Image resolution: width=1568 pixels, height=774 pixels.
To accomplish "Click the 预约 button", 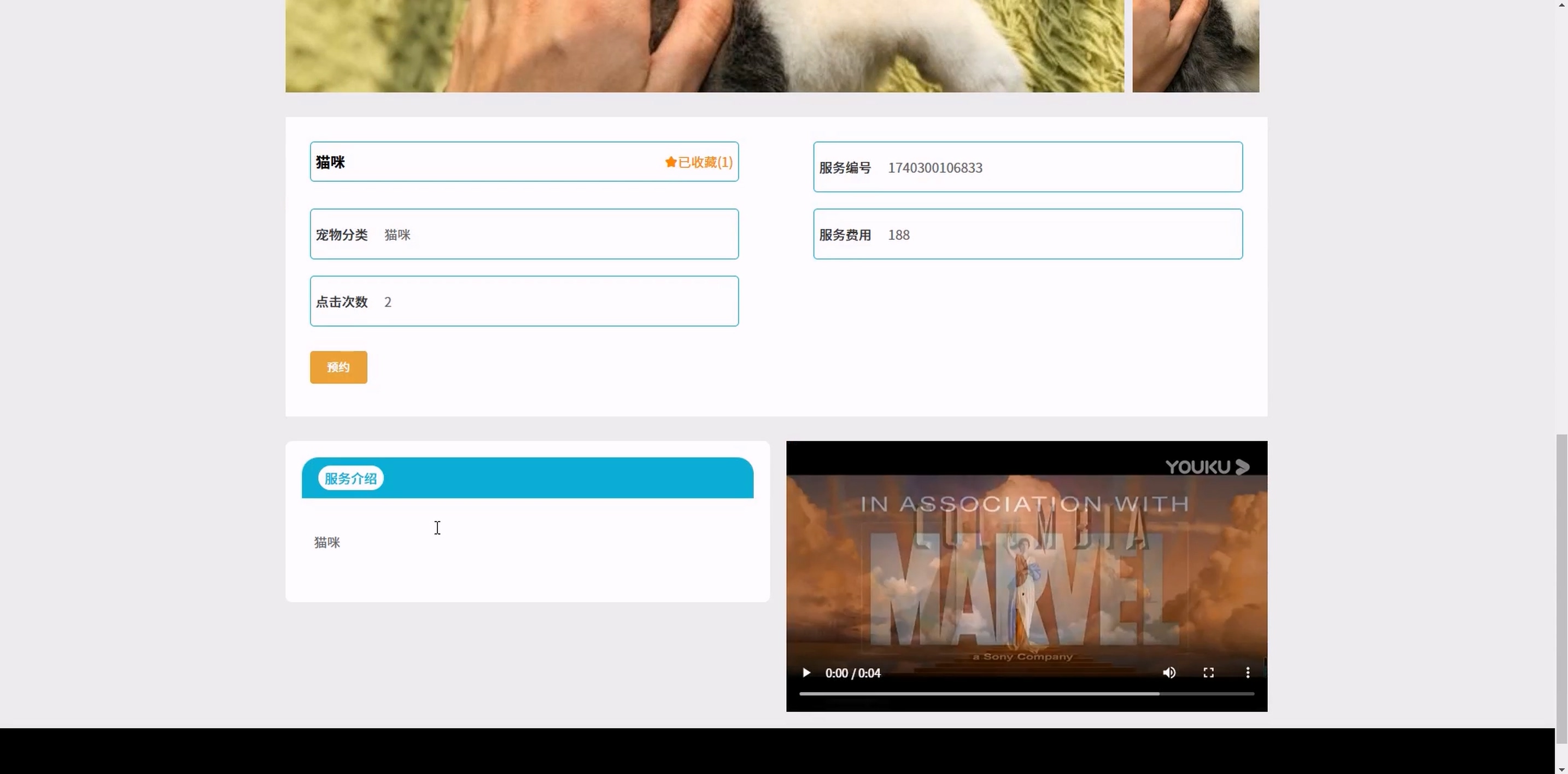I will tap(338, 367).
